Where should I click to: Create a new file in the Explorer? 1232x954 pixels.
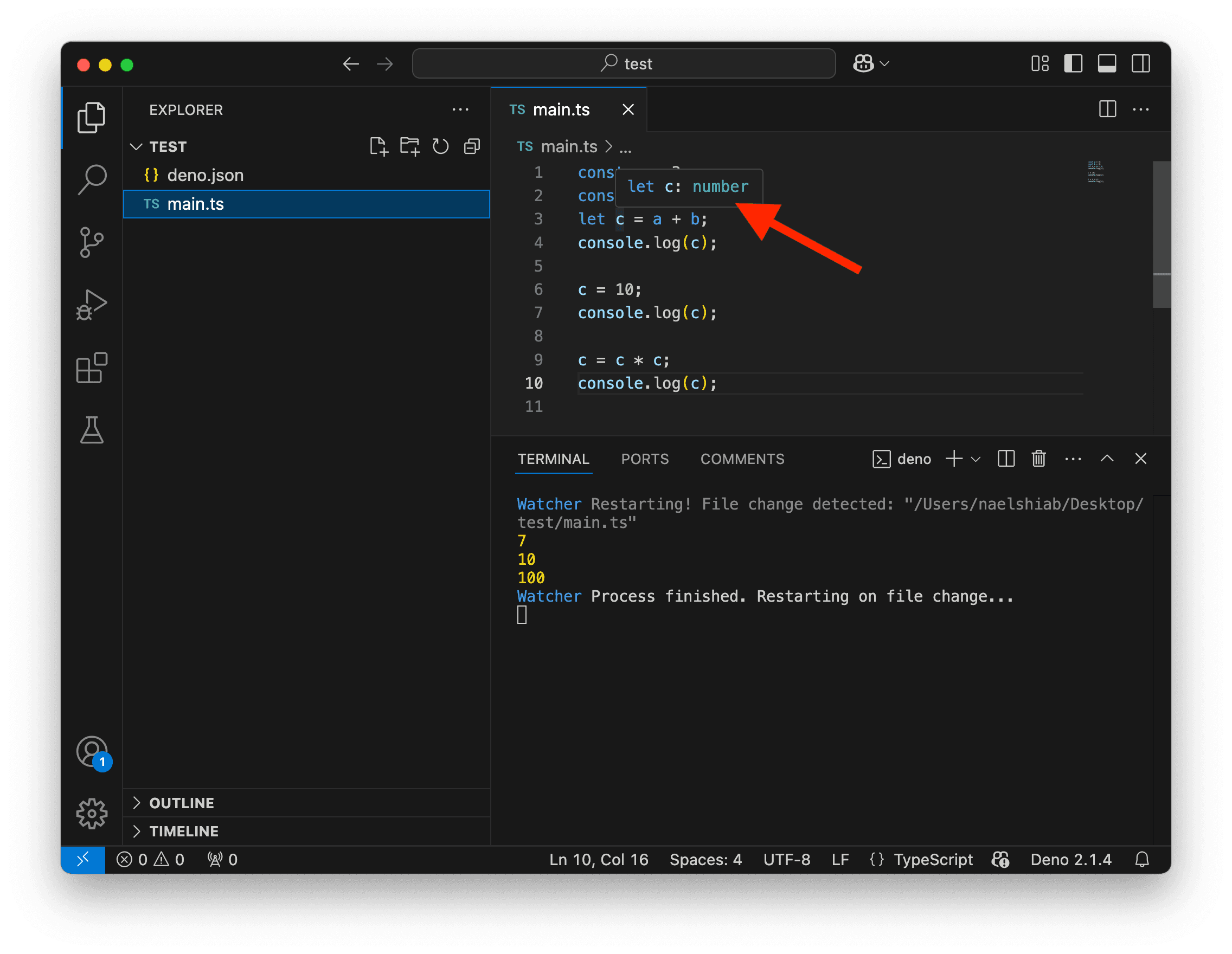378,146
